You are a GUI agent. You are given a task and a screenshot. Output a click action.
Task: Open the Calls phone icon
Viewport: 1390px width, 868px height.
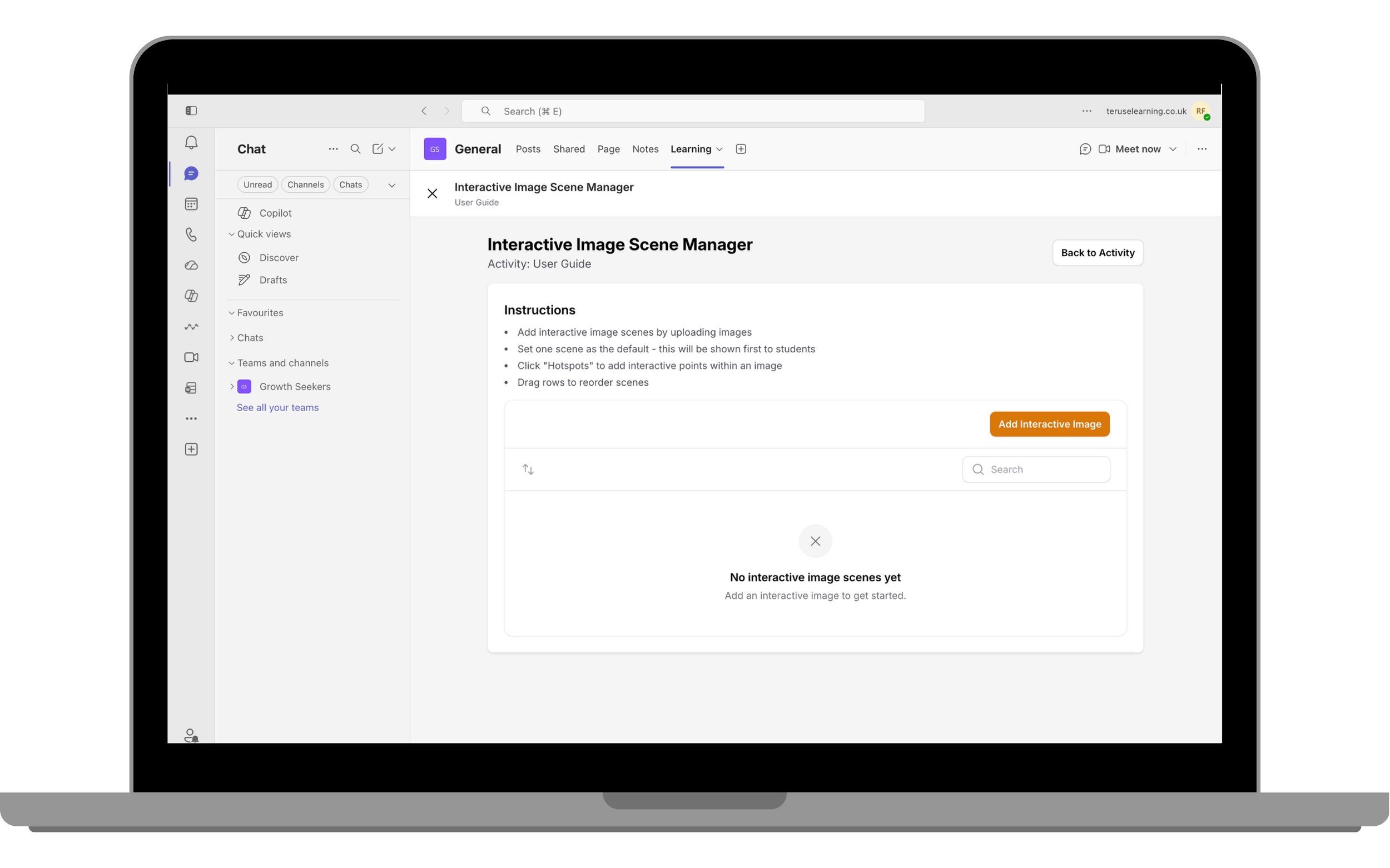(191, 234)
